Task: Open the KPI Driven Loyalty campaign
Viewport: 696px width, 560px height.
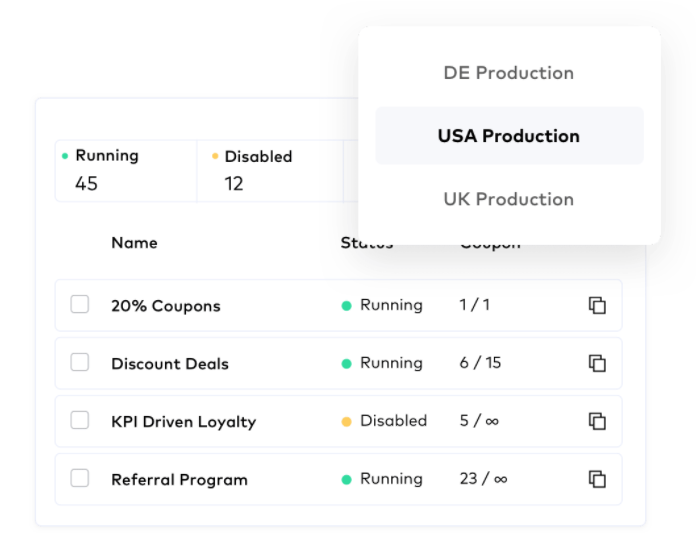Action: click(x=183, y=422)
